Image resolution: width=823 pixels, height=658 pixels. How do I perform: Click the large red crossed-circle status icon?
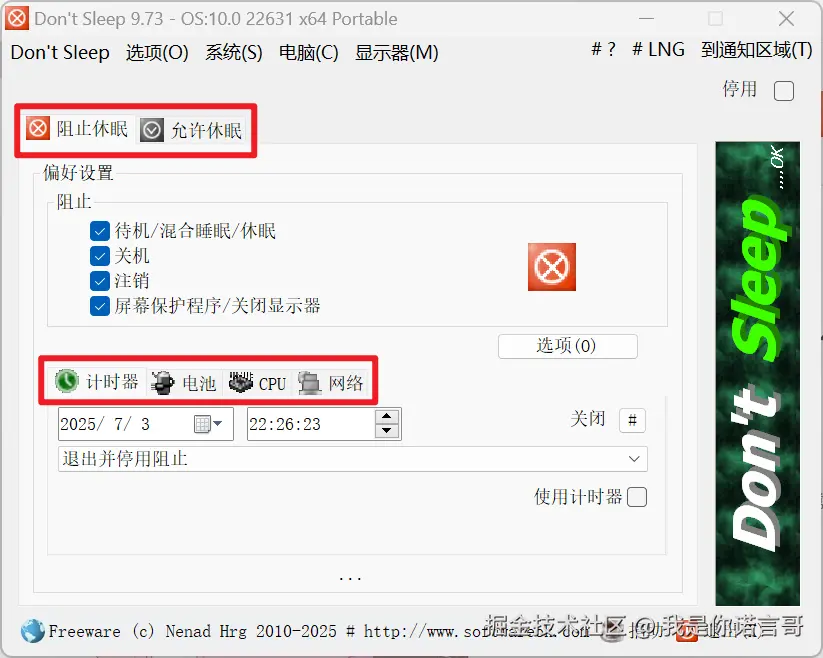tap(552, 267)
